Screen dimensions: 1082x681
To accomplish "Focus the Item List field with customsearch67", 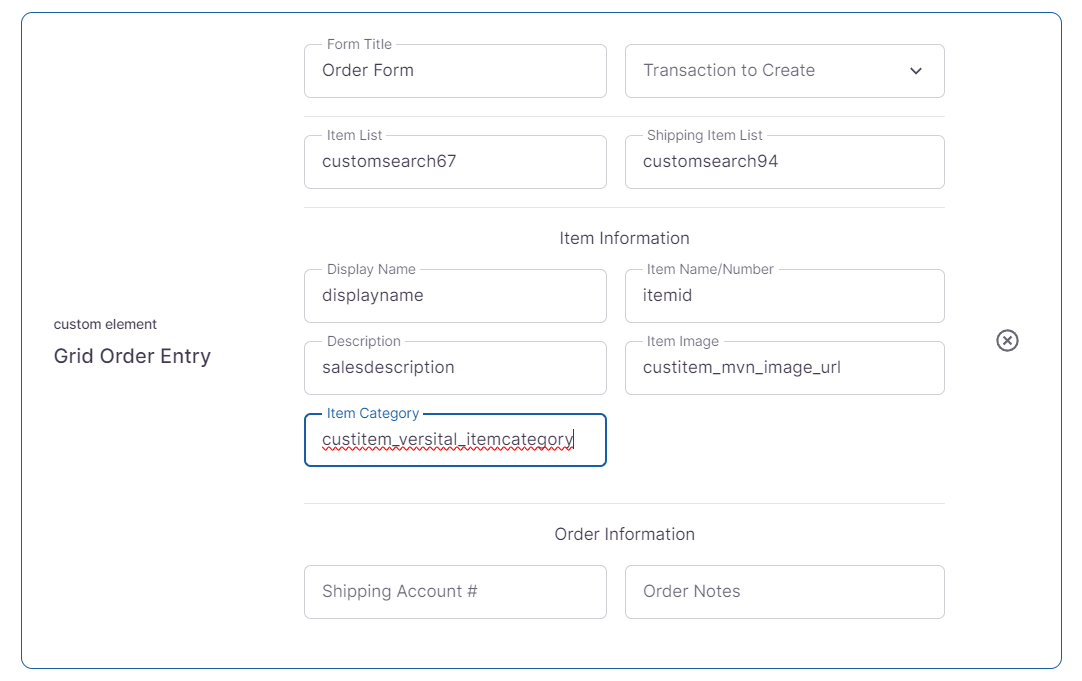I will coord(455,162).
